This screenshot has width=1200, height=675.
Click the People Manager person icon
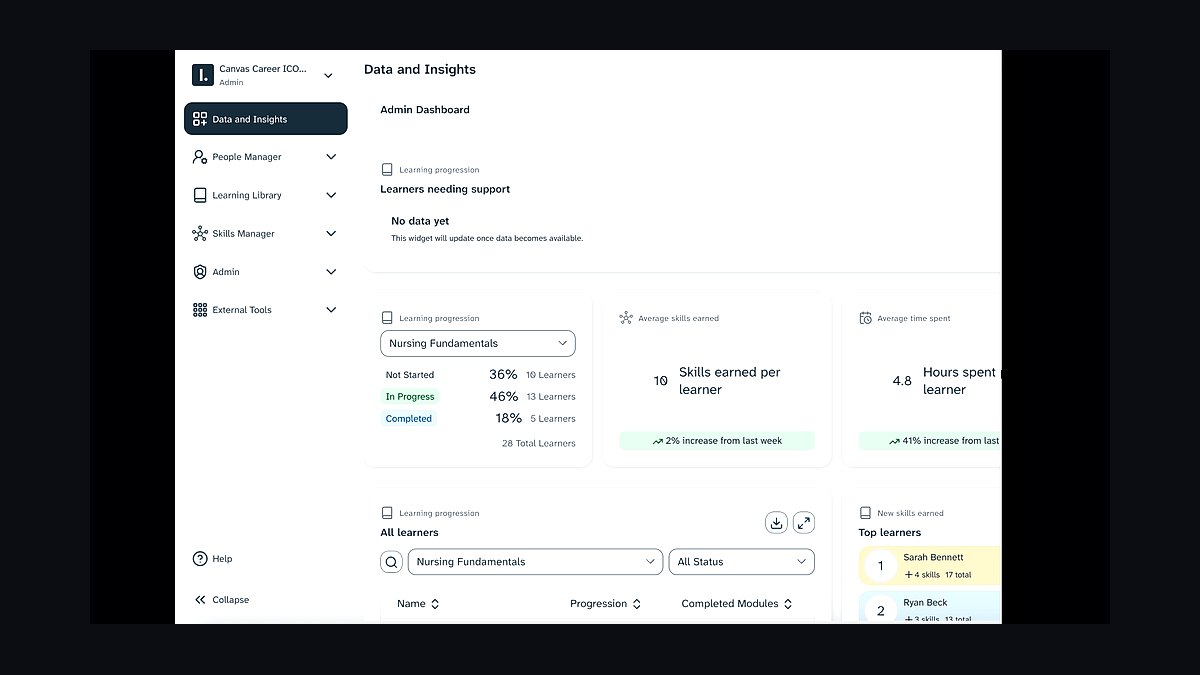pyautogui.click(x=200, y=157)
